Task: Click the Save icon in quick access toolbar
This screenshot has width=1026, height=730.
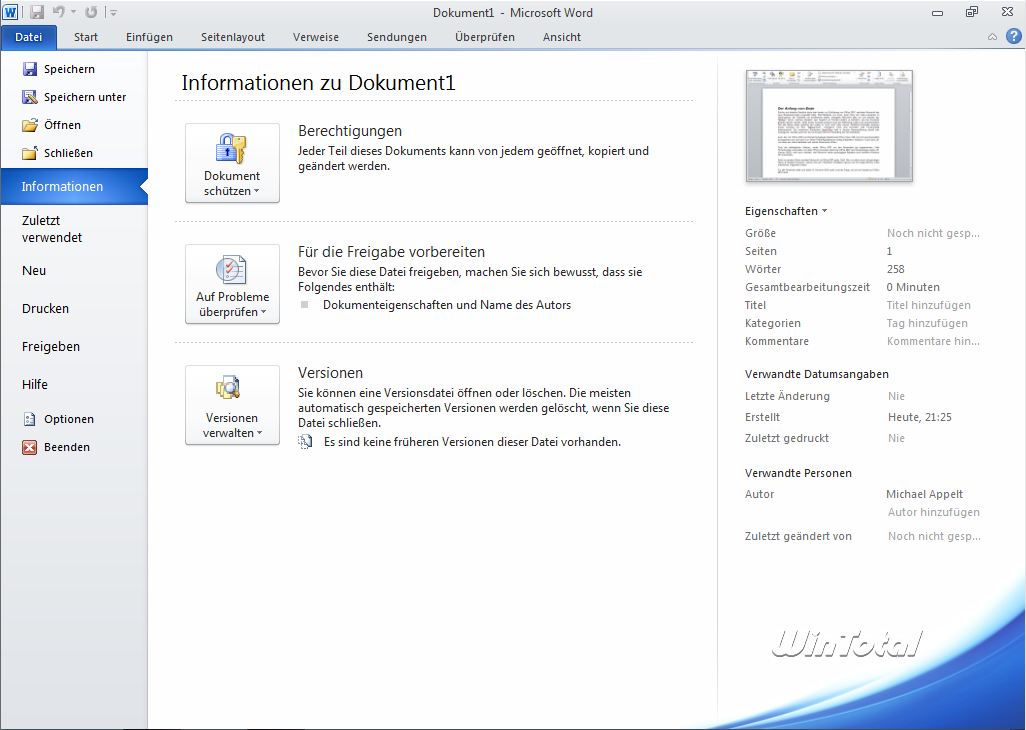Action: (x=37, y=12)
